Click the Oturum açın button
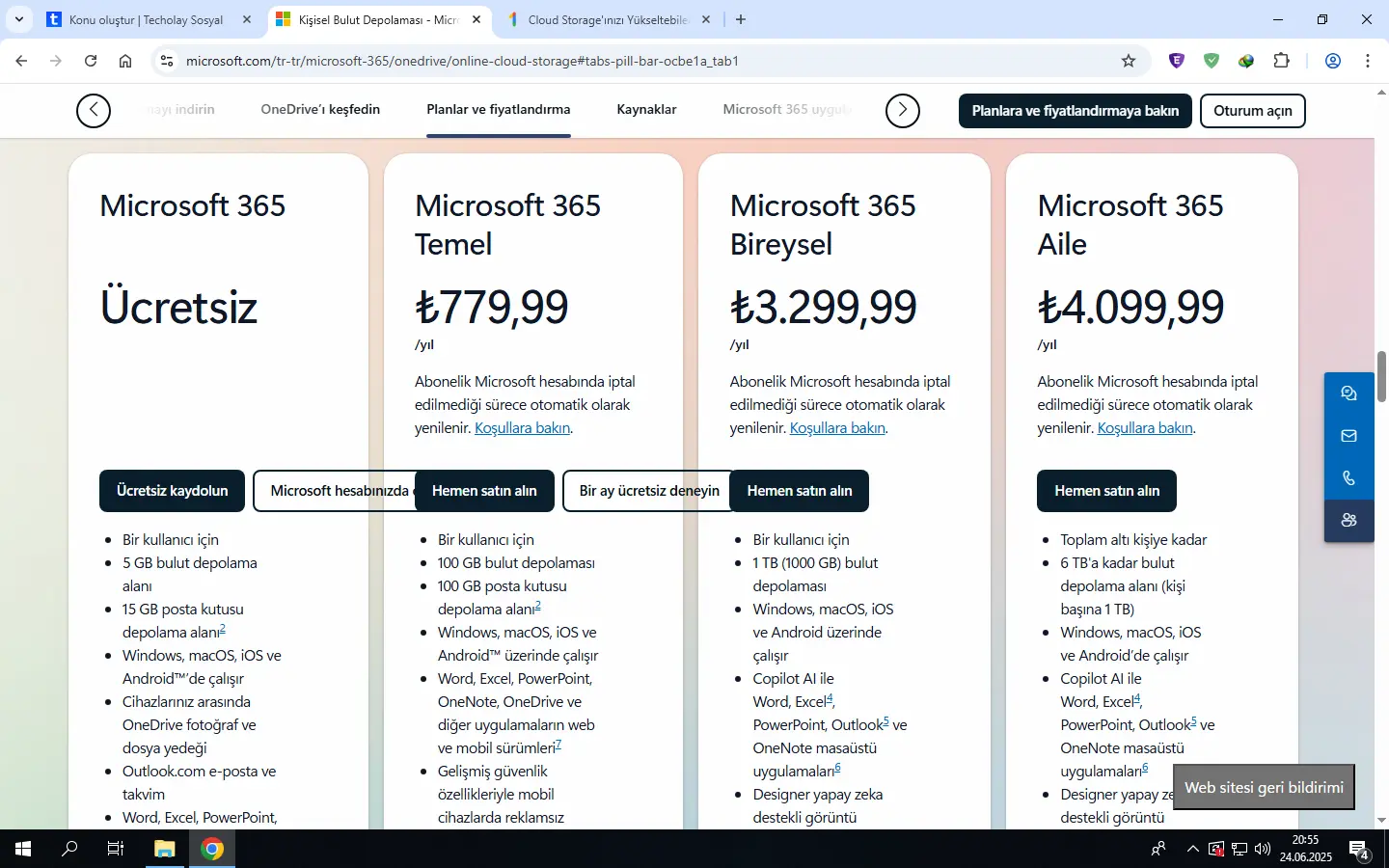Screen dimensions: 1389x868 coord(1253,111)
